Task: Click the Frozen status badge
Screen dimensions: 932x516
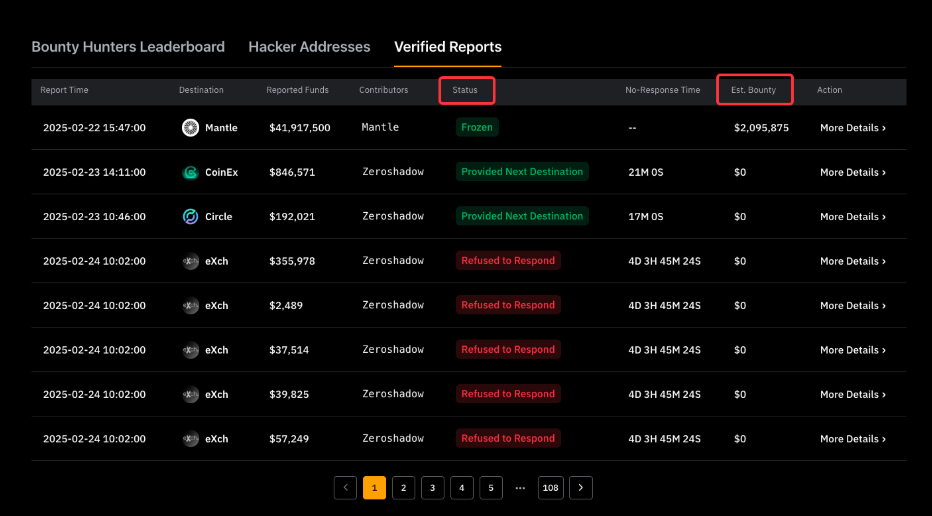Action: [477, 128]
